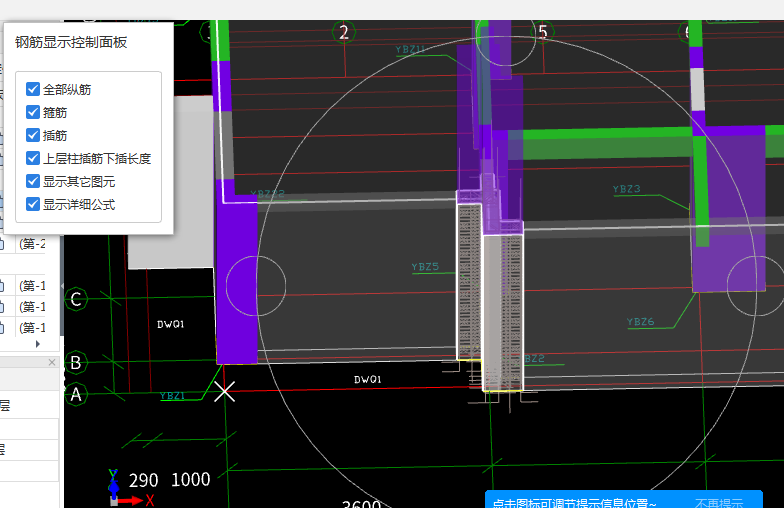This screenshot has height=508, width=784.
Task: Select the axis A grid bubble
Action: coord(75,394)
